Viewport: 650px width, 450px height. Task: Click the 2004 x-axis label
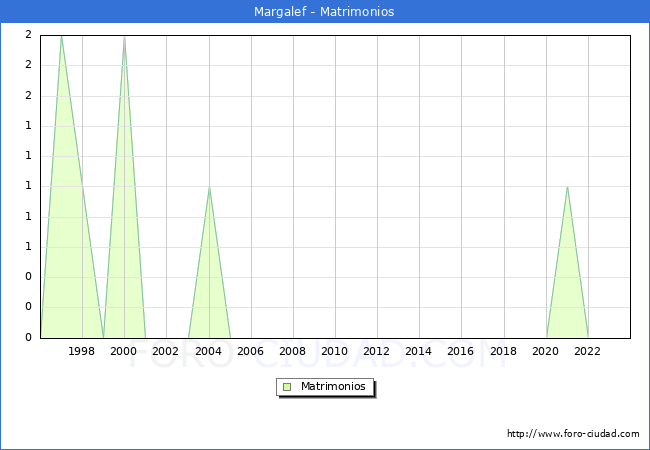pyautogui.click(x=208, y=351)
